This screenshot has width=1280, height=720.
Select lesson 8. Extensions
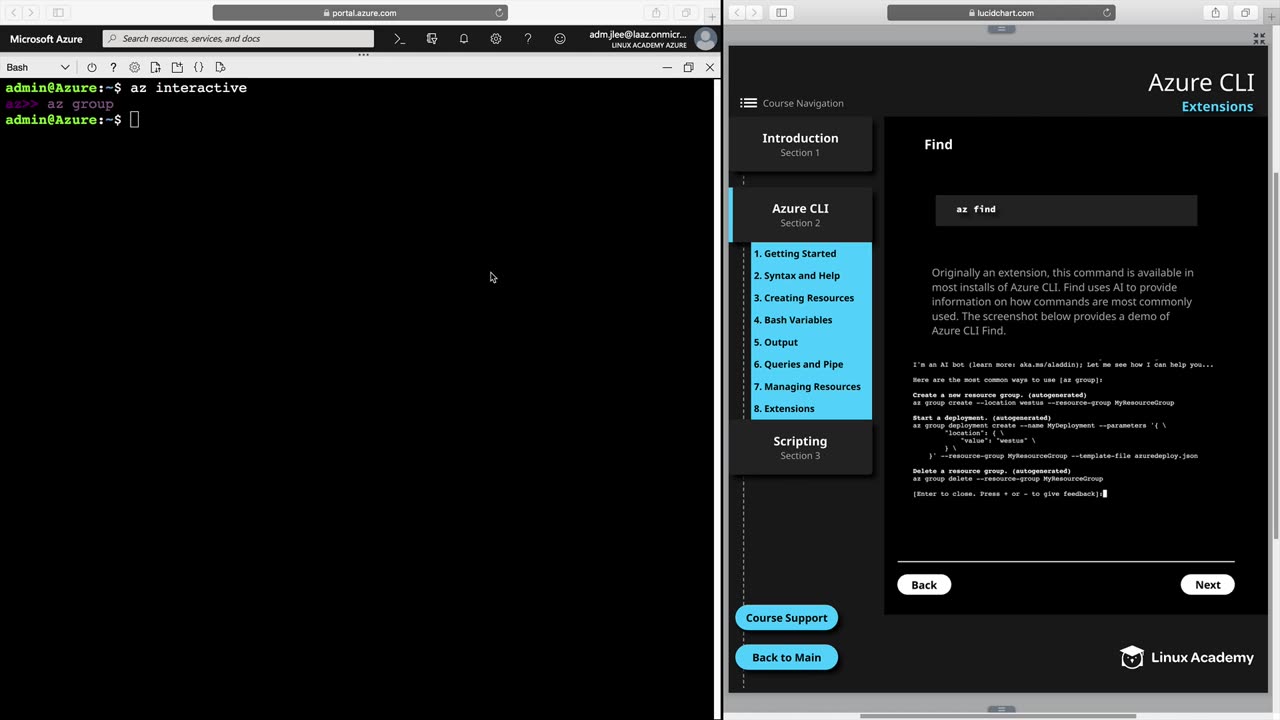pos(811,408)
